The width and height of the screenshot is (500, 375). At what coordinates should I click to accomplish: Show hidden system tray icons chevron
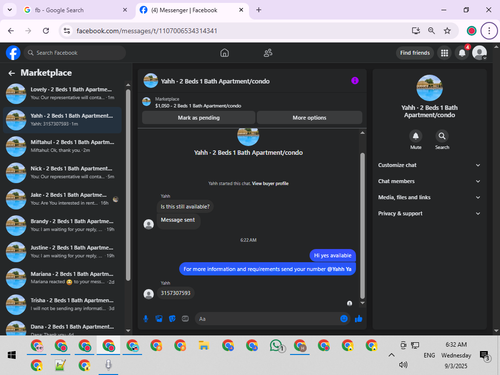pos(392,355)
